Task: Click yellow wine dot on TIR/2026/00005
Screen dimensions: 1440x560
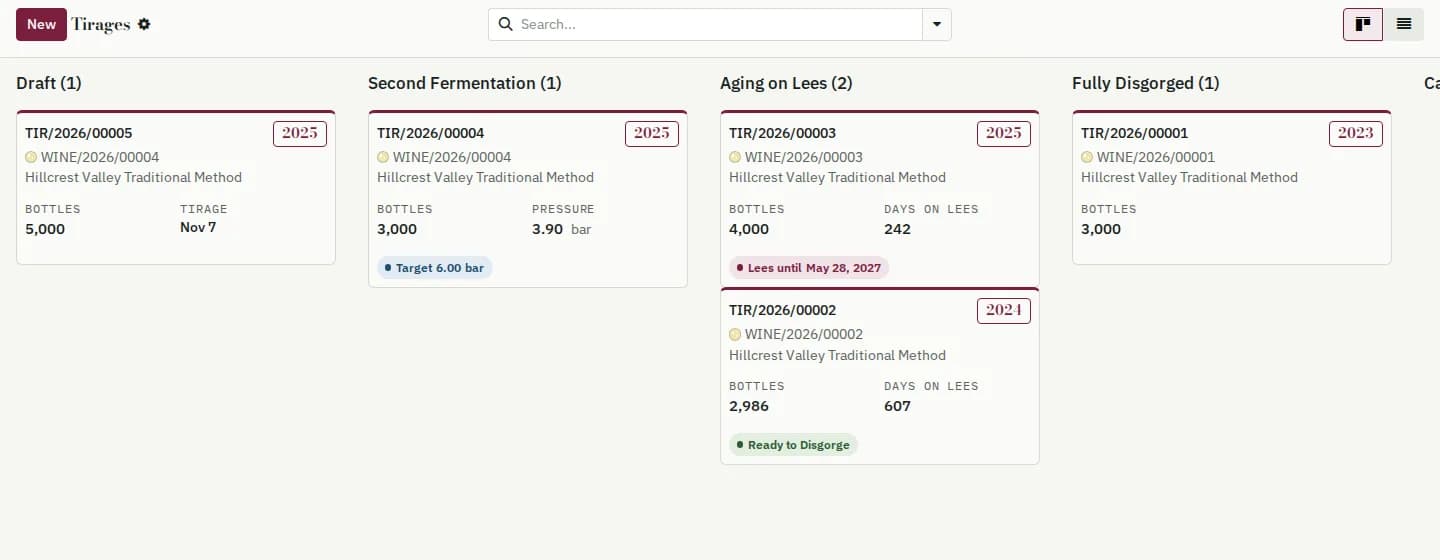Action: (31, 157)
